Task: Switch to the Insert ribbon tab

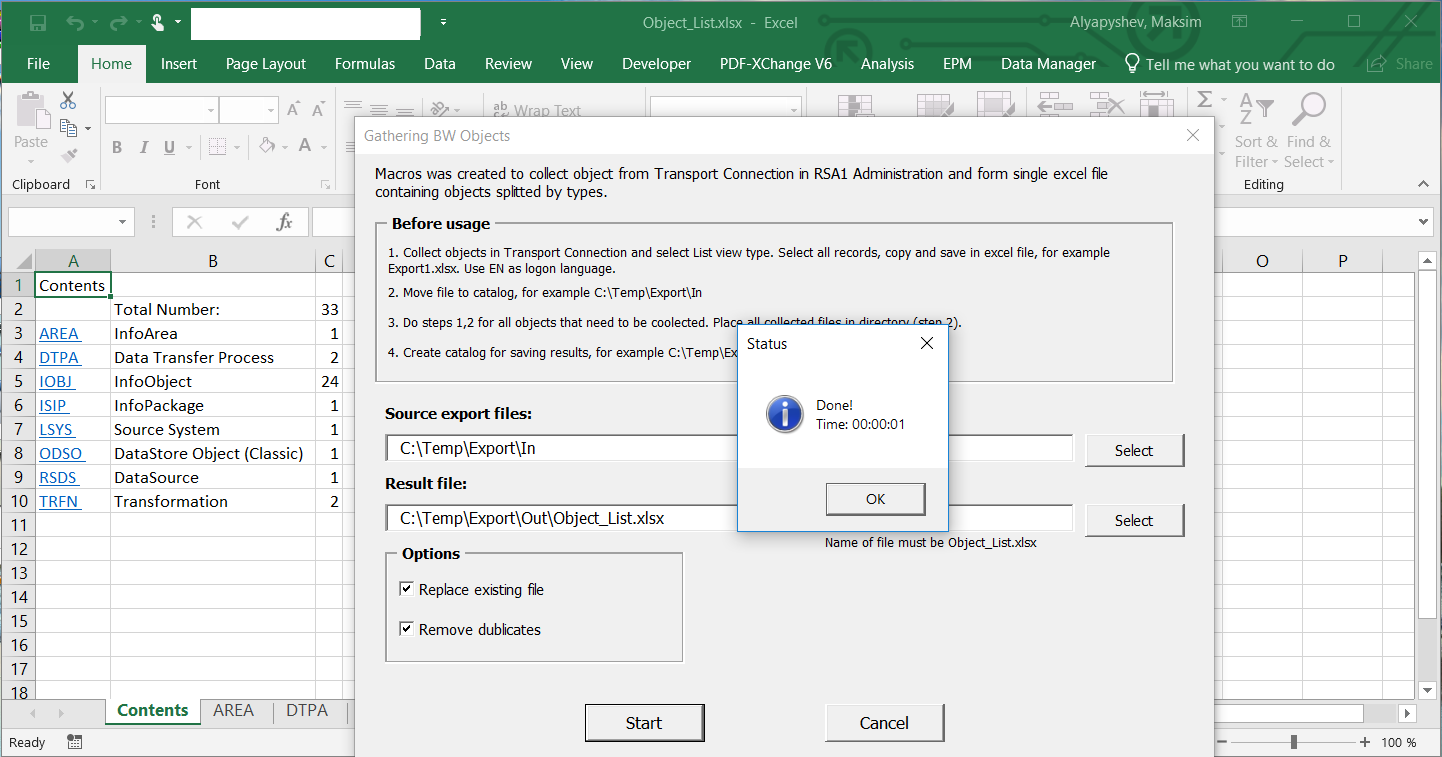Action: click(179, 64)
